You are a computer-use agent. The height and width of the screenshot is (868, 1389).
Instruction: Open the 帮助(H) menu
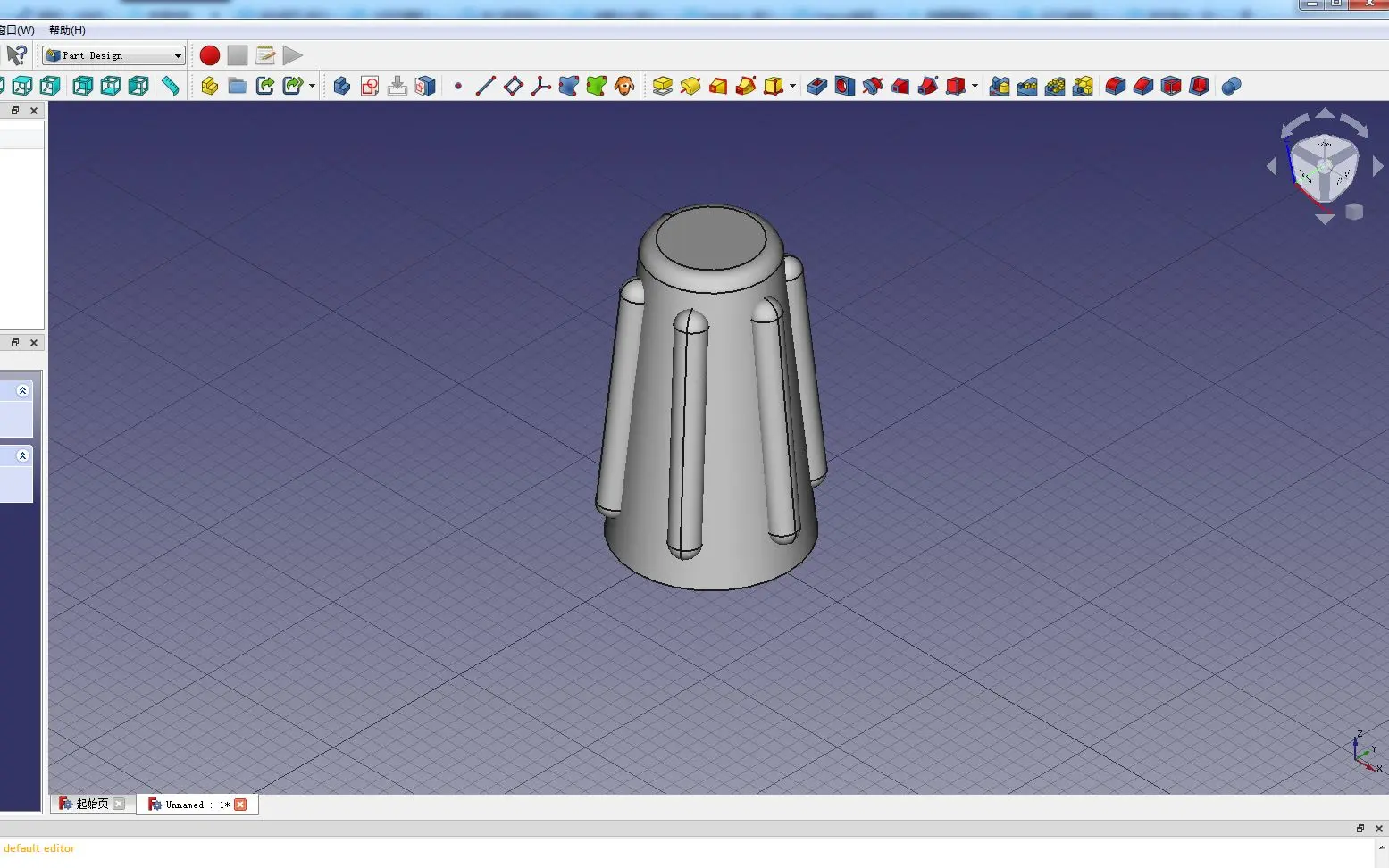67,29
